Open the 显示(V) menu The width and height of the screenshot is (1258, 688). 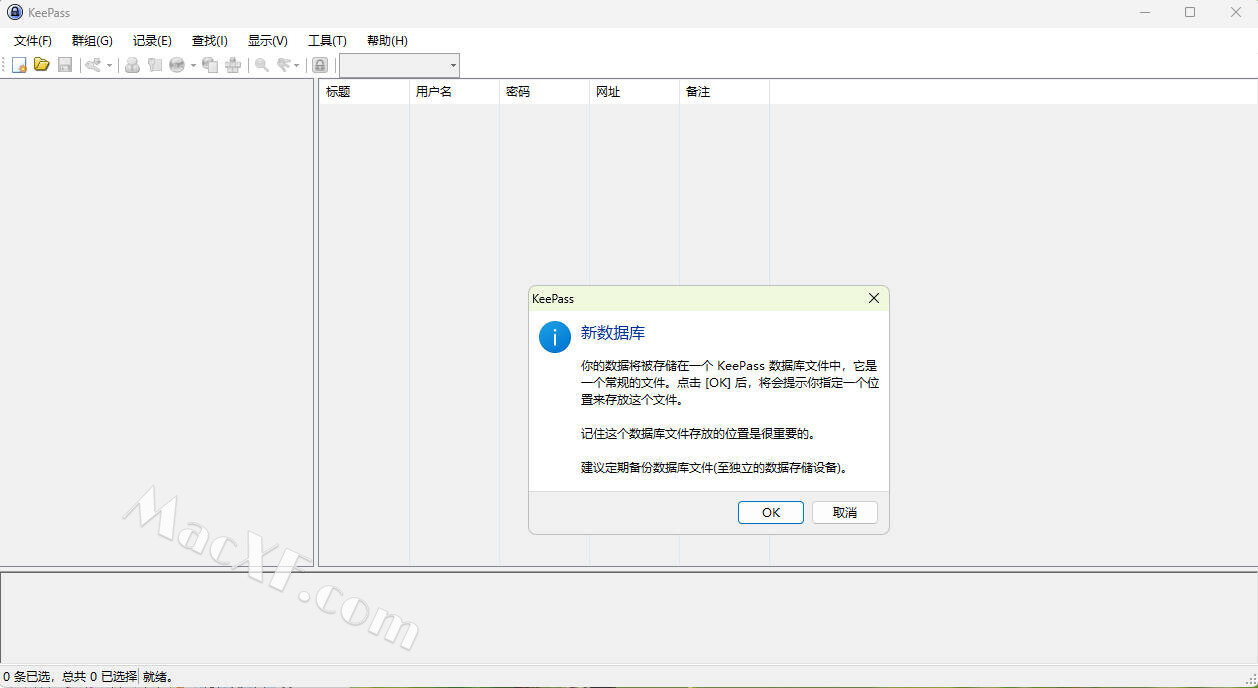click(268, 41)
